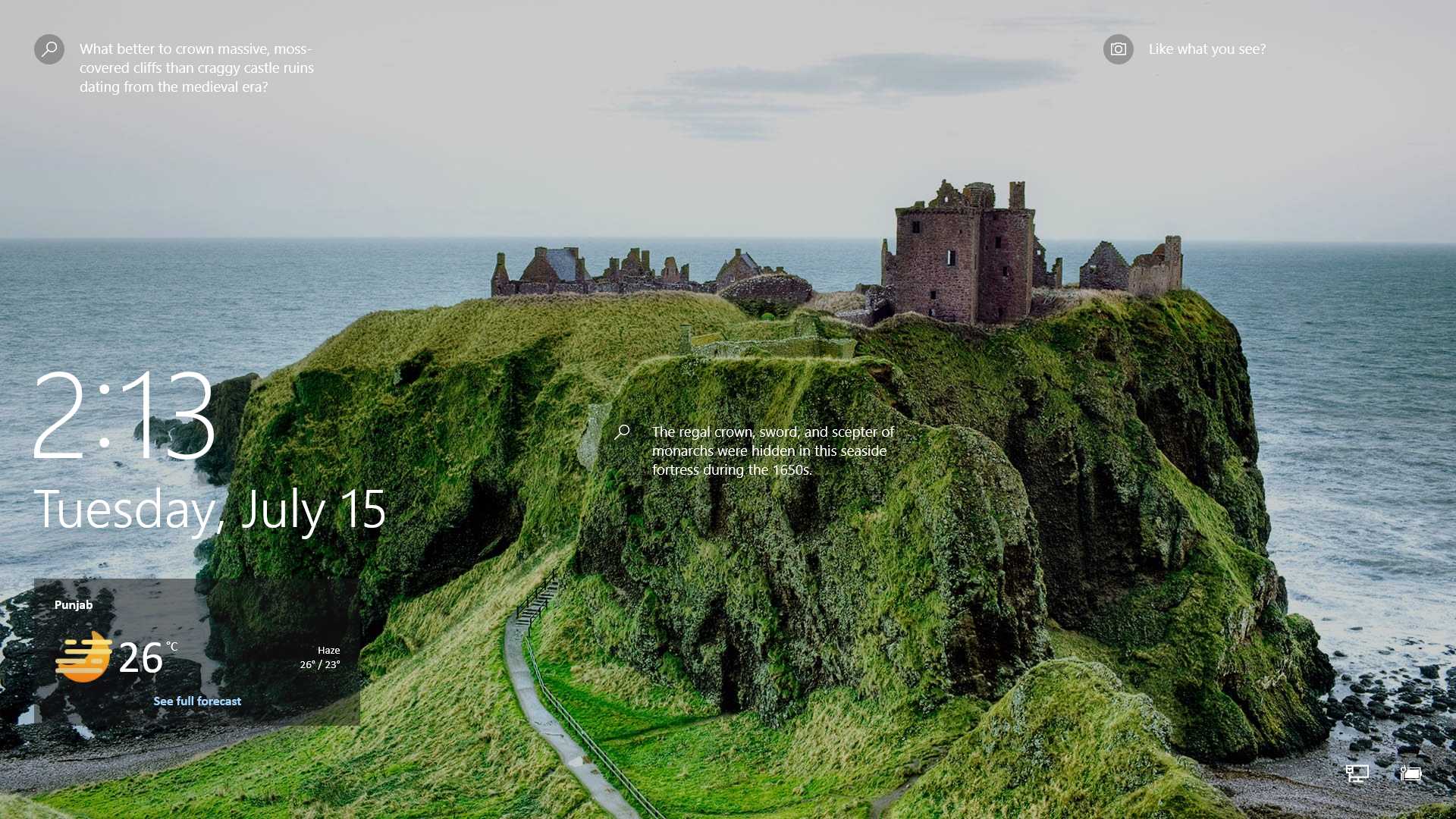Click the camera icon next to Like what you see
This screenshot has height=819, width=1456.
[1118, 49]
